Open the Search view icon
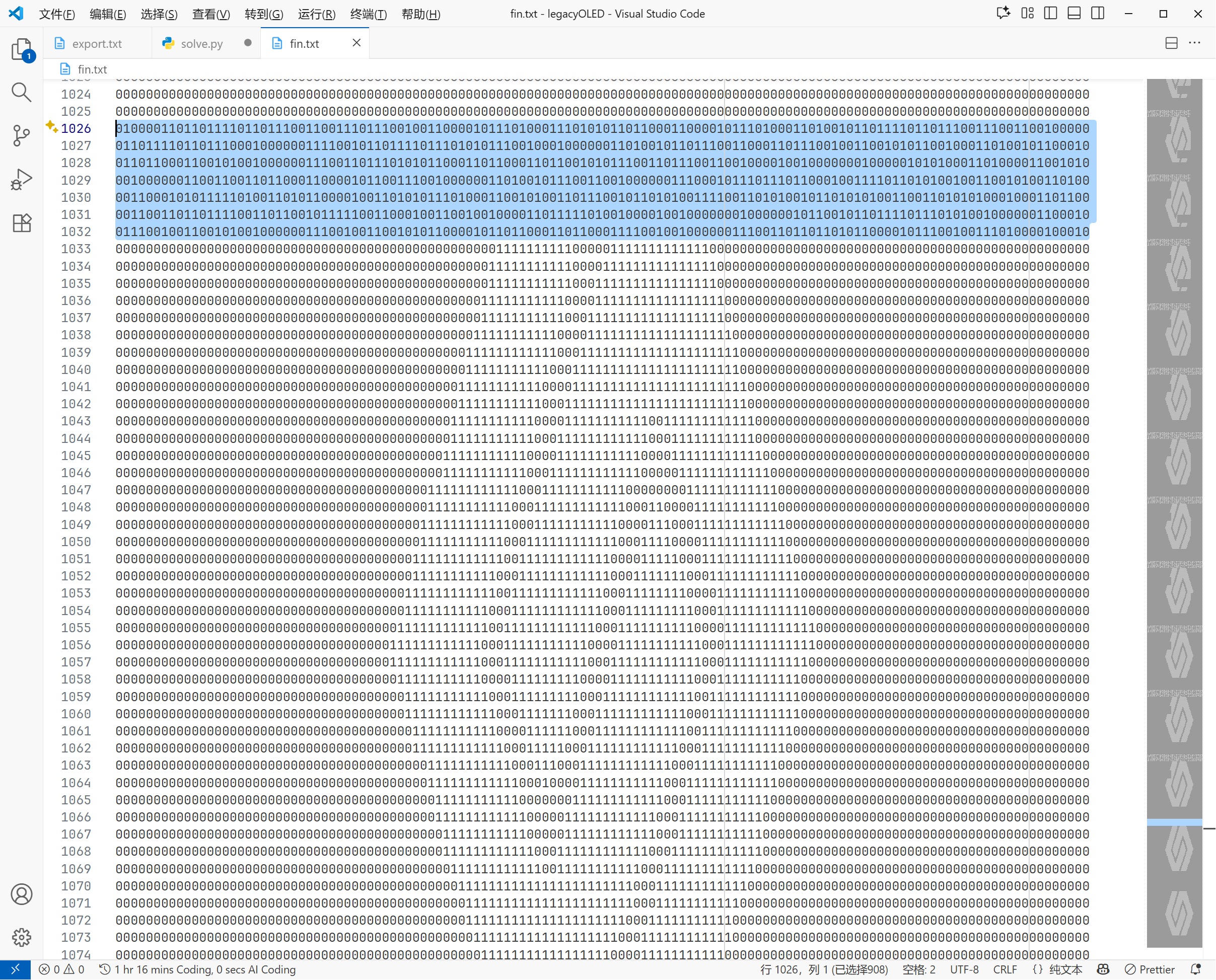The image size is (1216, 980). tap(22, 92)
